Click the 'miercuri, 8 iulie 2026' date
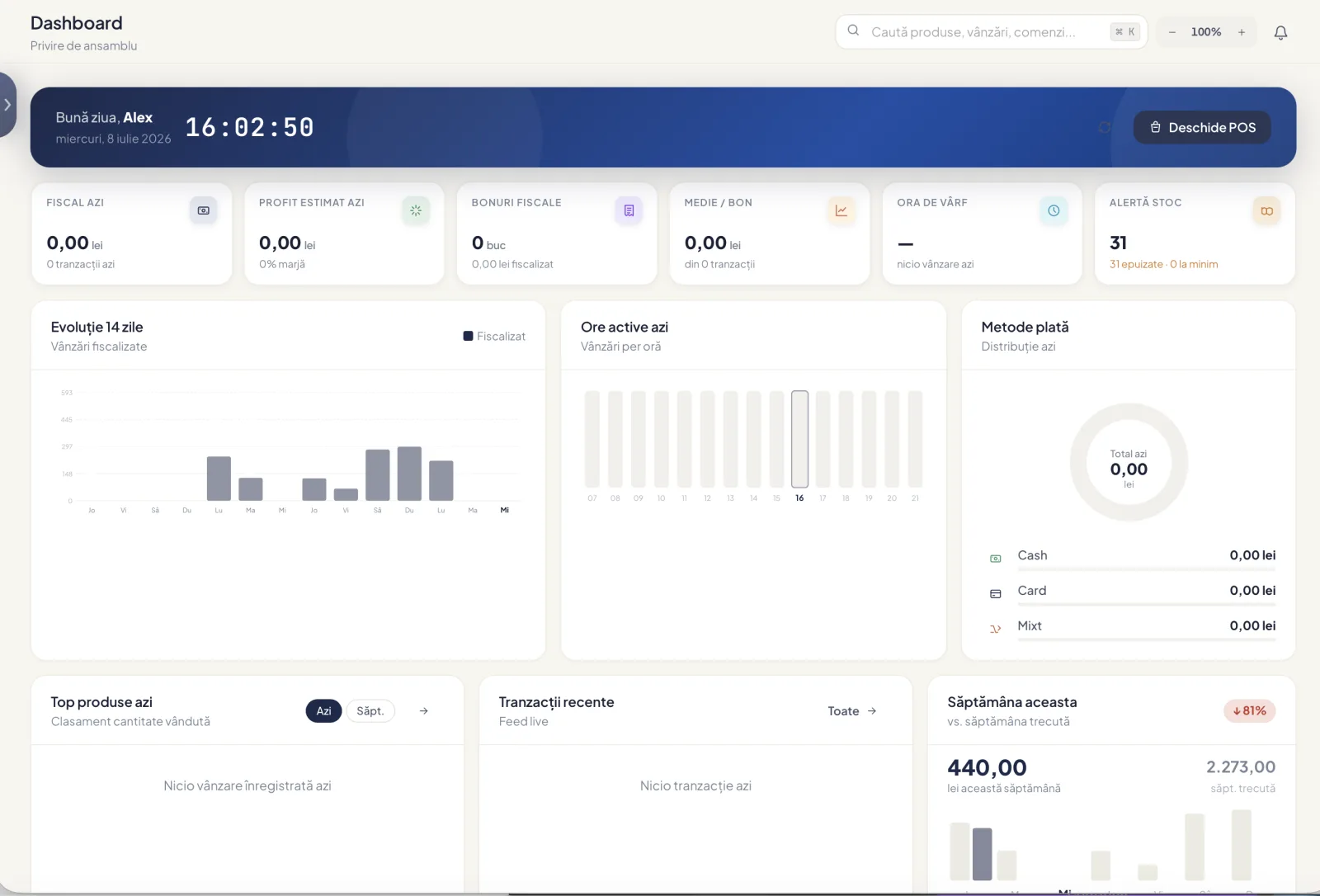This screenshot has height=896, width=1320. (113, 139)
